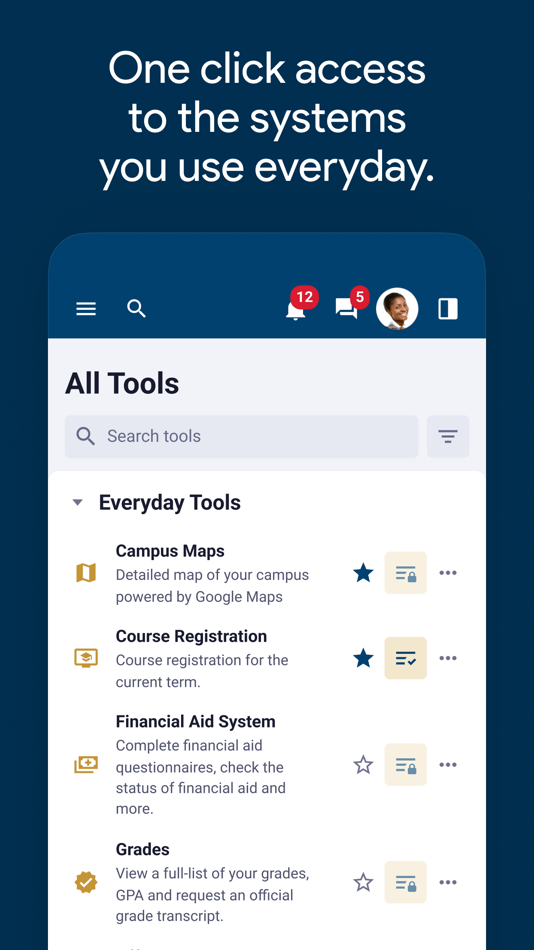Click the Course Registration monitor icon
The image size is (534, 950).
[86, 658]
